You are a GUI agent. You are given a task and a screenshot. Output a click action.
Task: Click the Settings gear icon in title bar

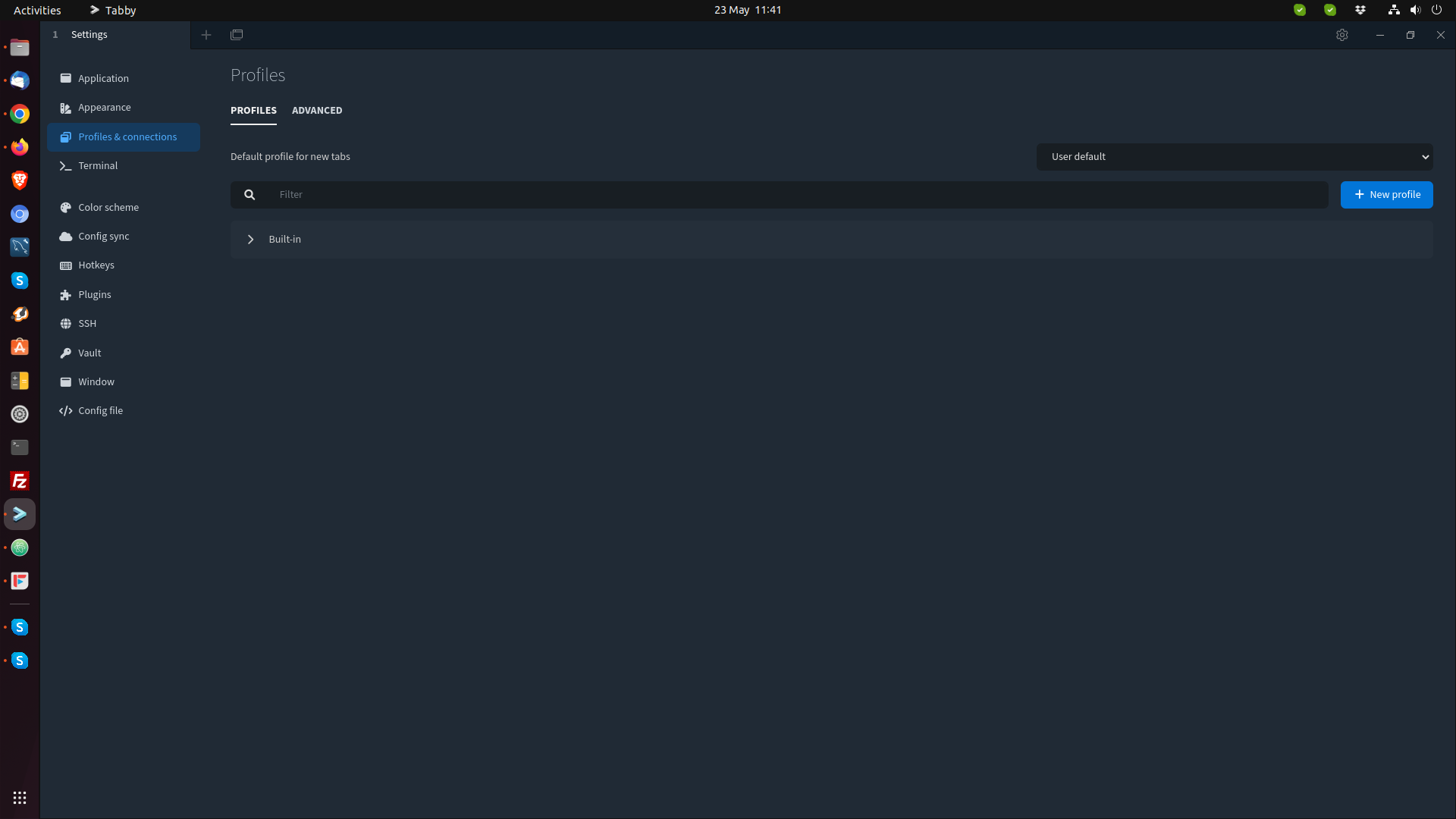[1342, 35]
